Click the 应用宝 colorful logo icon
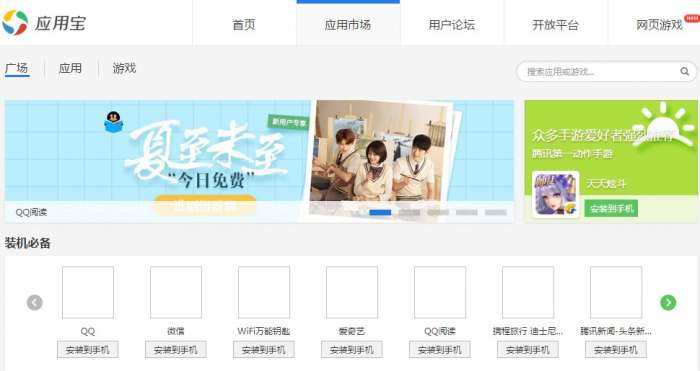This screenshot has width=700, height=371. coord(15,22)
